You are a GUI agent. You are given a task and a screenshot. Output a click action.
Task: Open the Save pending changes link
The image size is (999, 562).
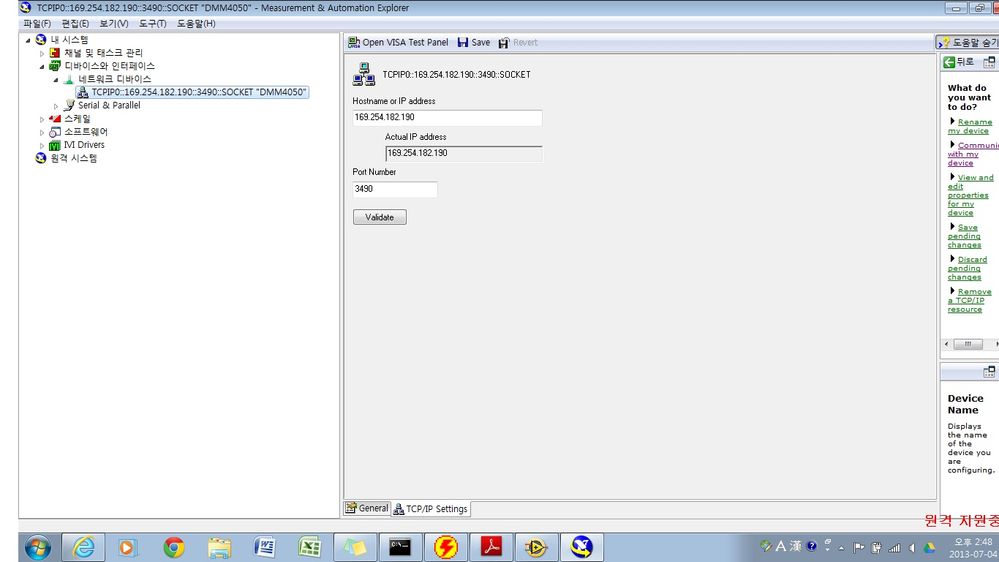(964, 236)
